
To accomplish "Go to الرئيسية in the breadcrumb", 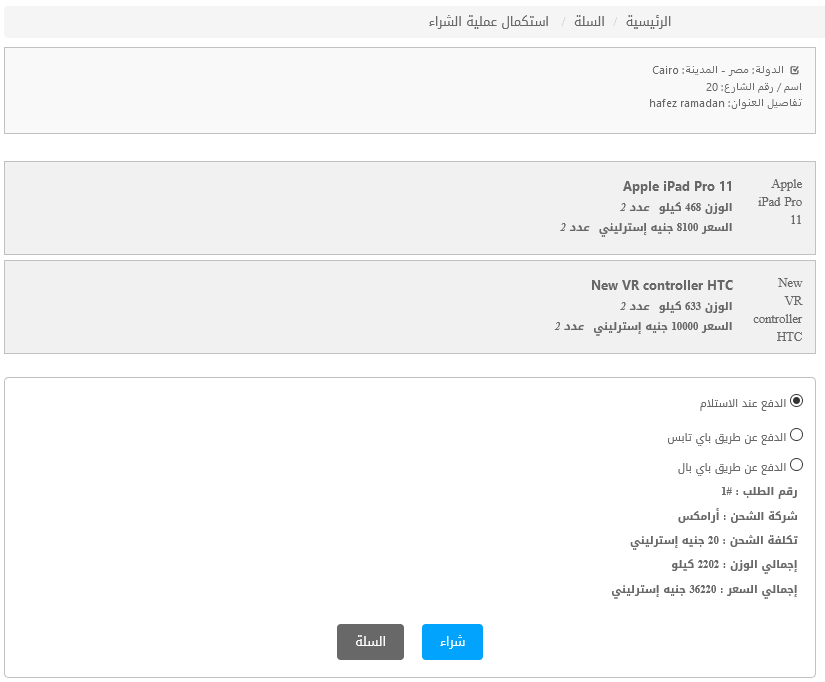I will click(648, 22).
